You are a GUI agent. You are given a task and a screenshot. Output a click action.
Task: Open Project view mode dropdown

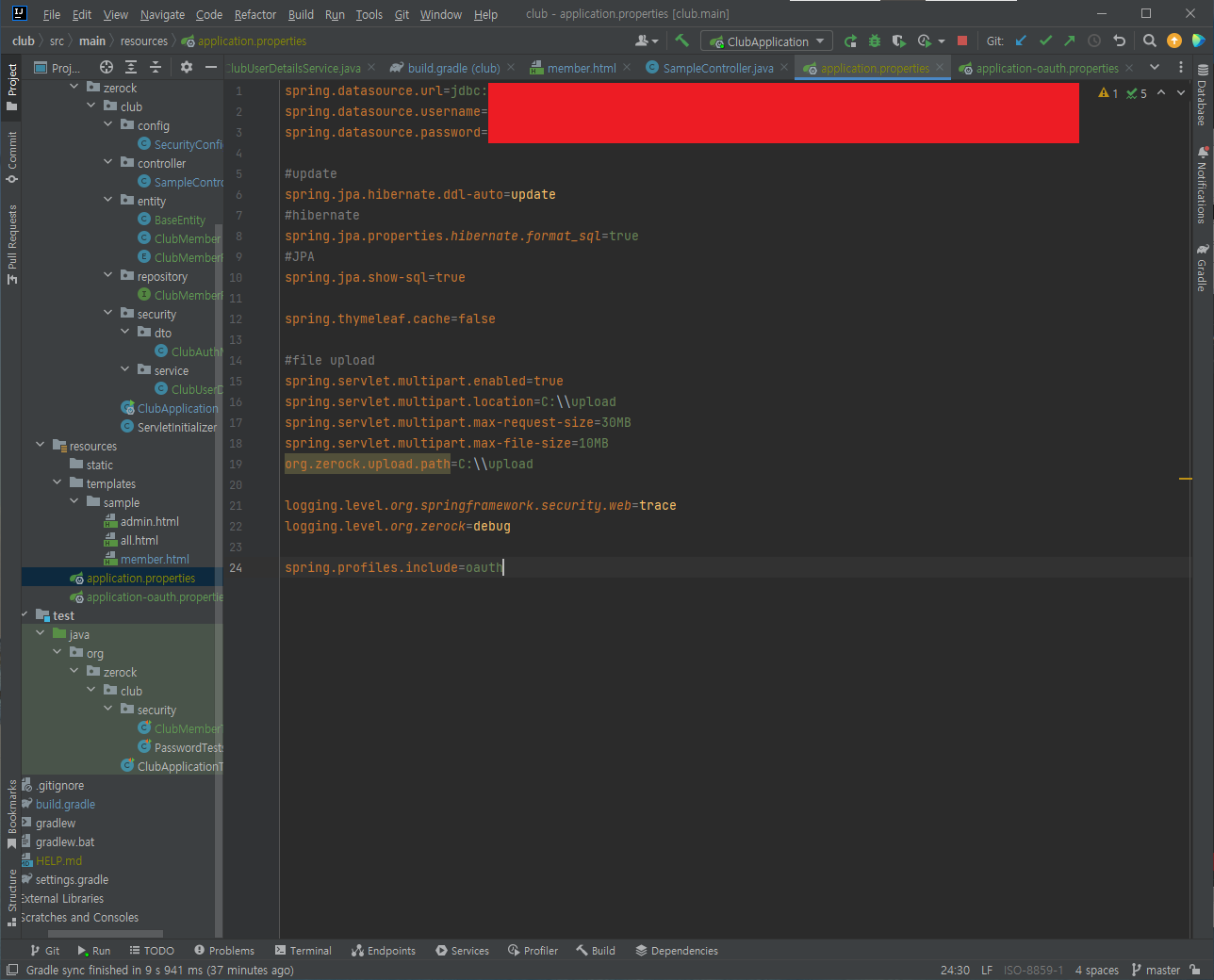57,67
